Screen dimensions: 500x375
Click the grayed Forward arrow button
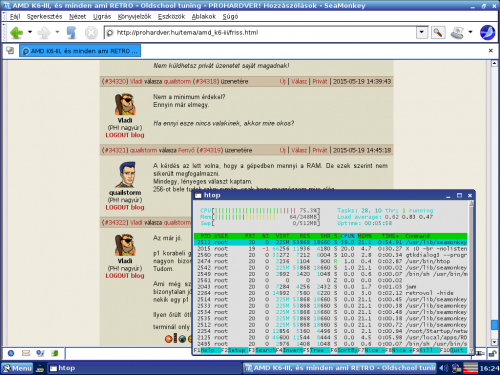[x=44, y=33]
